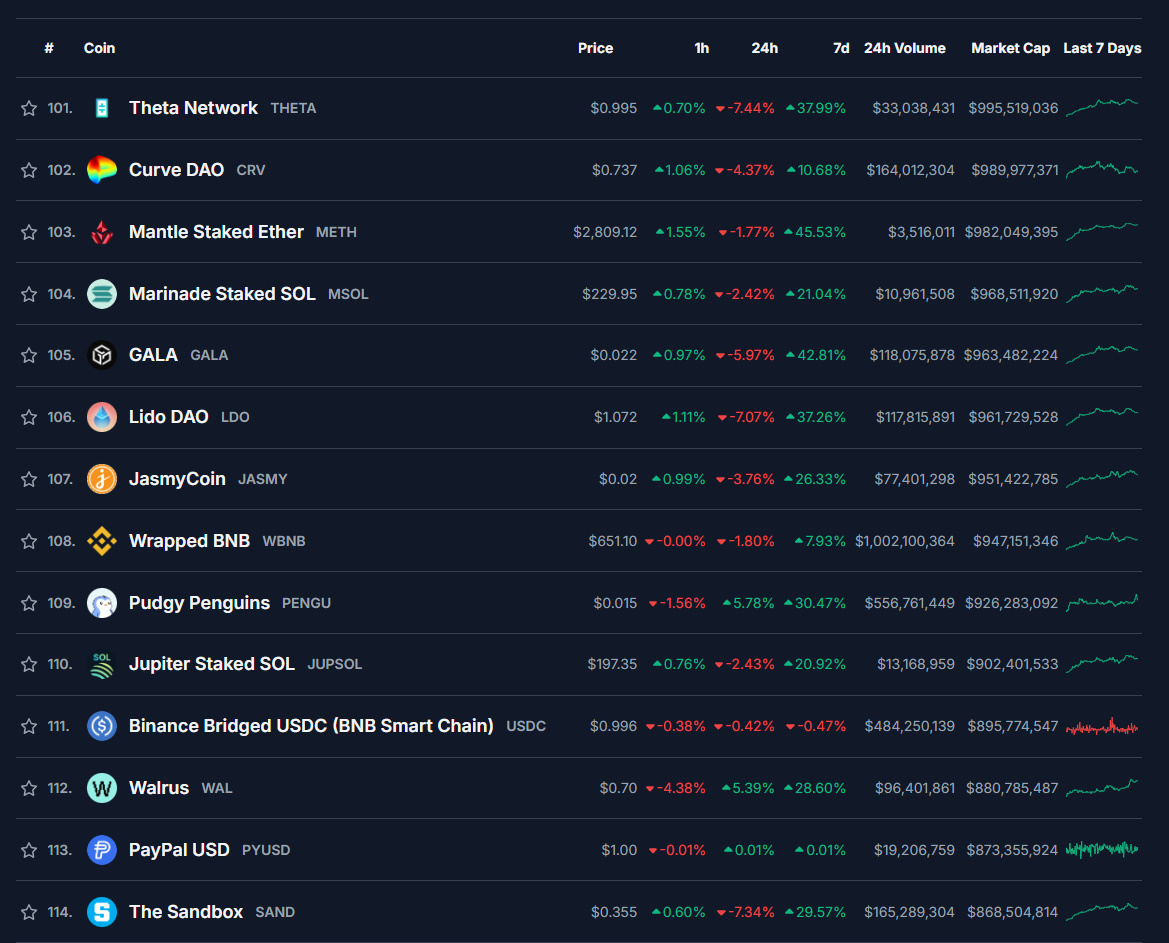
Task: Click the PayPal USD logo
Action: pyautogui.click(x=102, y=850)
